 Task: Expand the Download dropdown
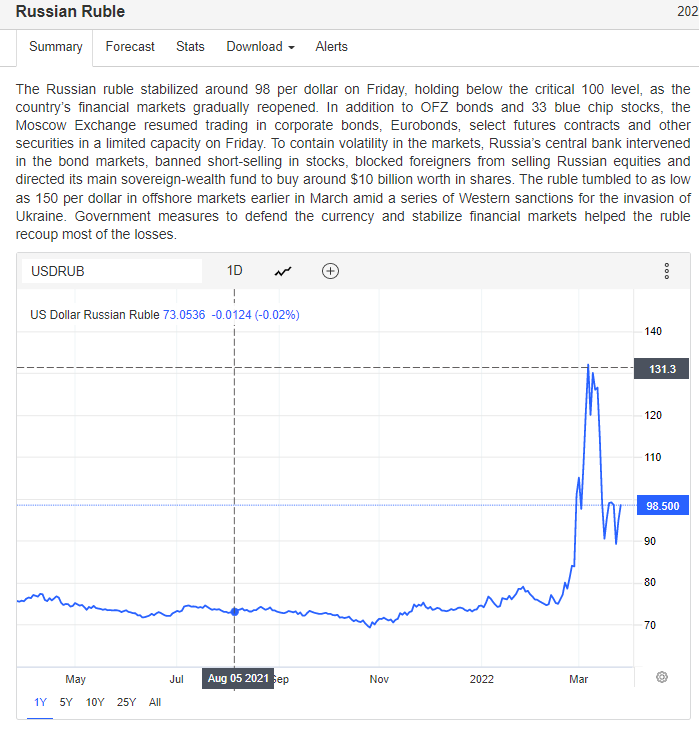coord(260,47)
